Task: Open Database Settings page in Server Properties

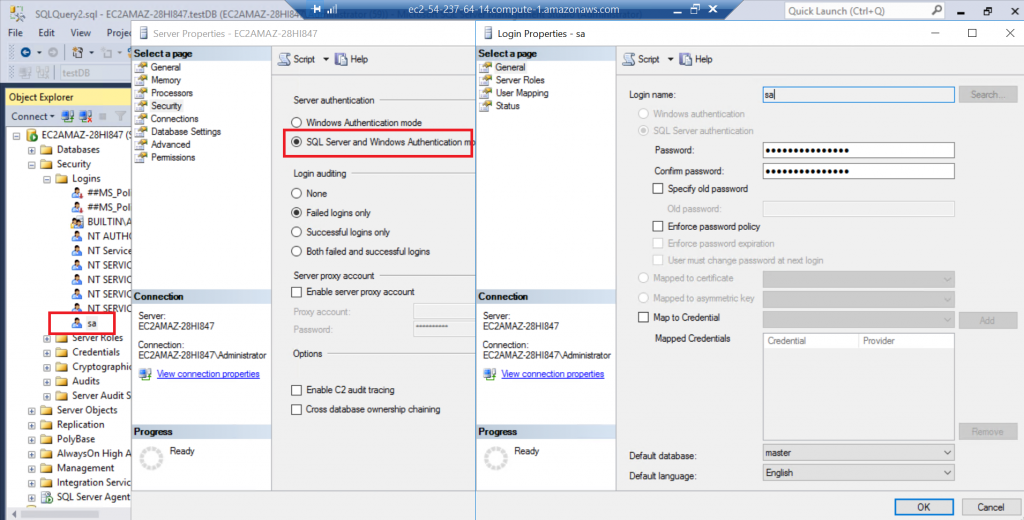Action: coord(185,131)
